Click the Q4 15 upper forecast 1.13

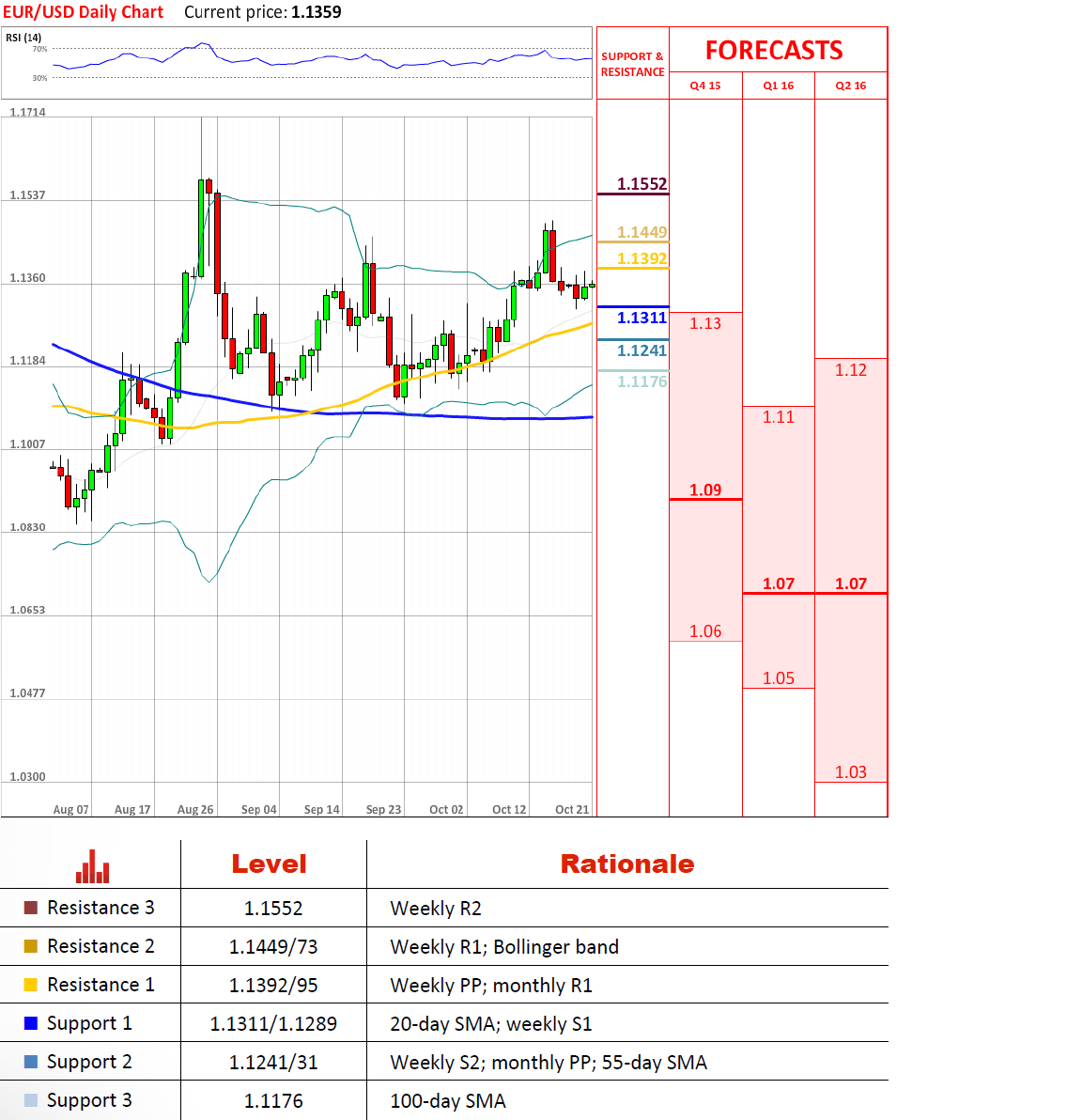705,323
